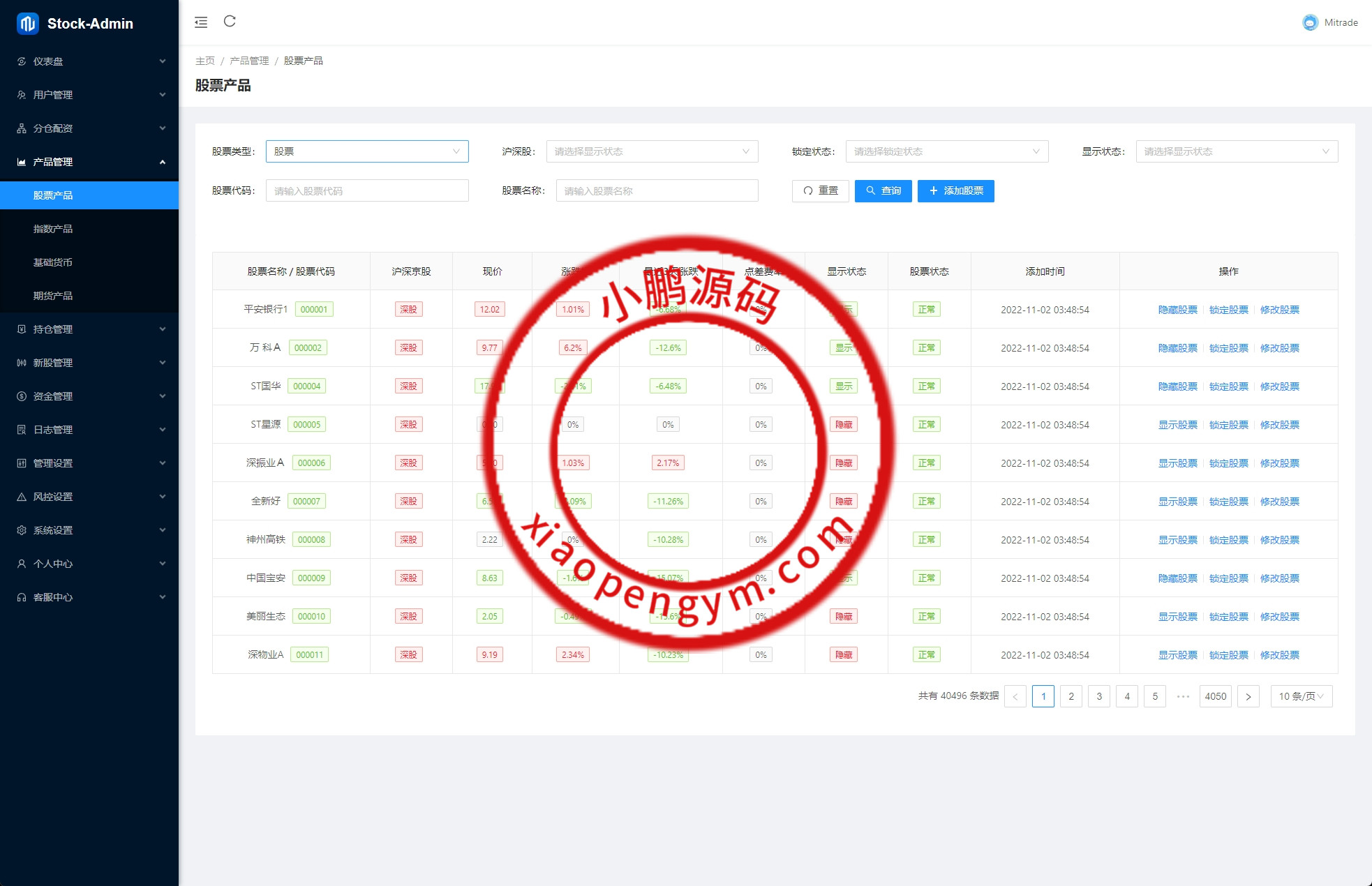Click the 股票代码 input field
This screenshot has width=1372, height=886.
click(x=366, y=190)
